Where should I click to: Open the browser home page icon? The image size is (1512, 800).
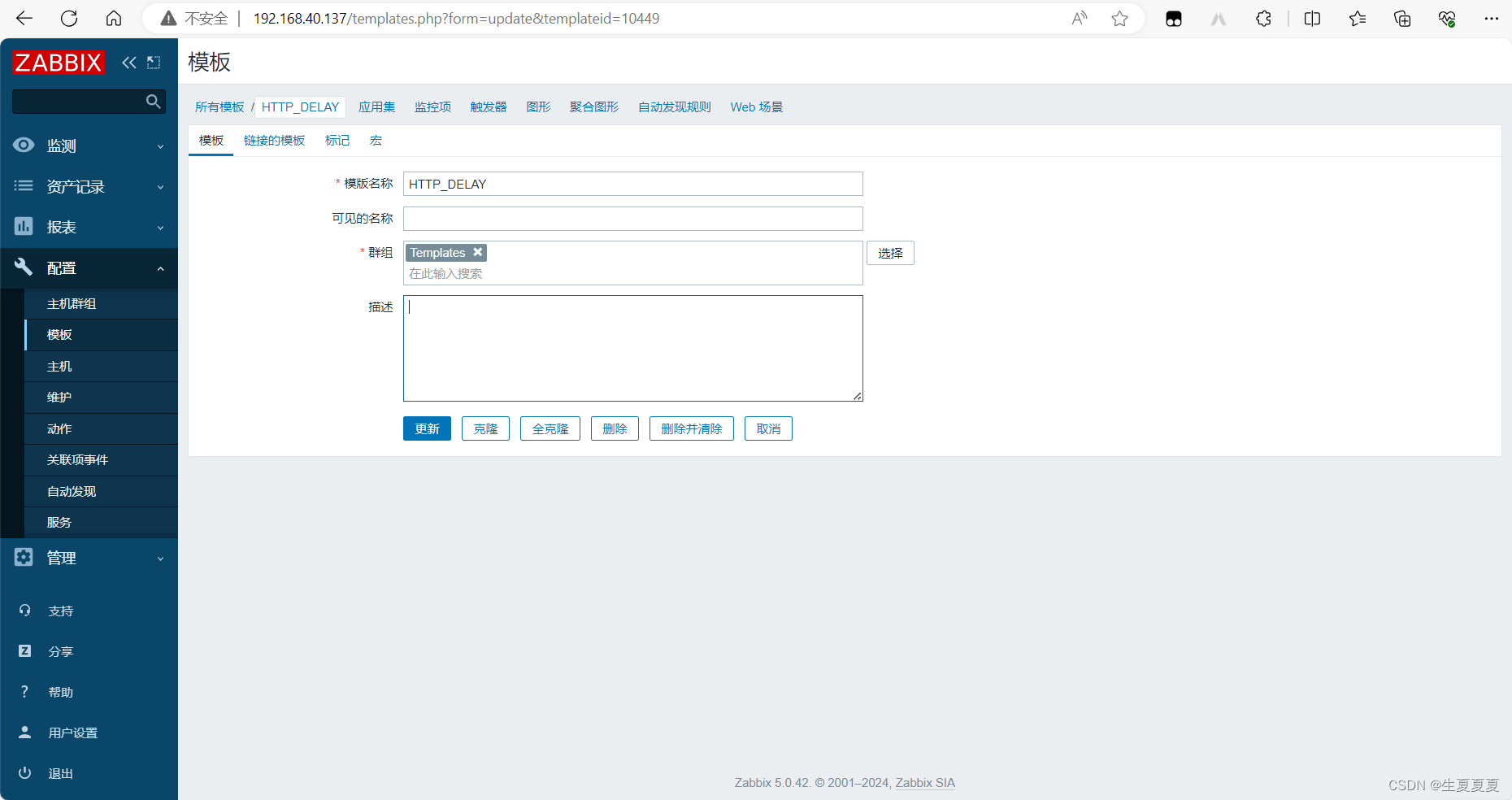[x=114, y=18]
